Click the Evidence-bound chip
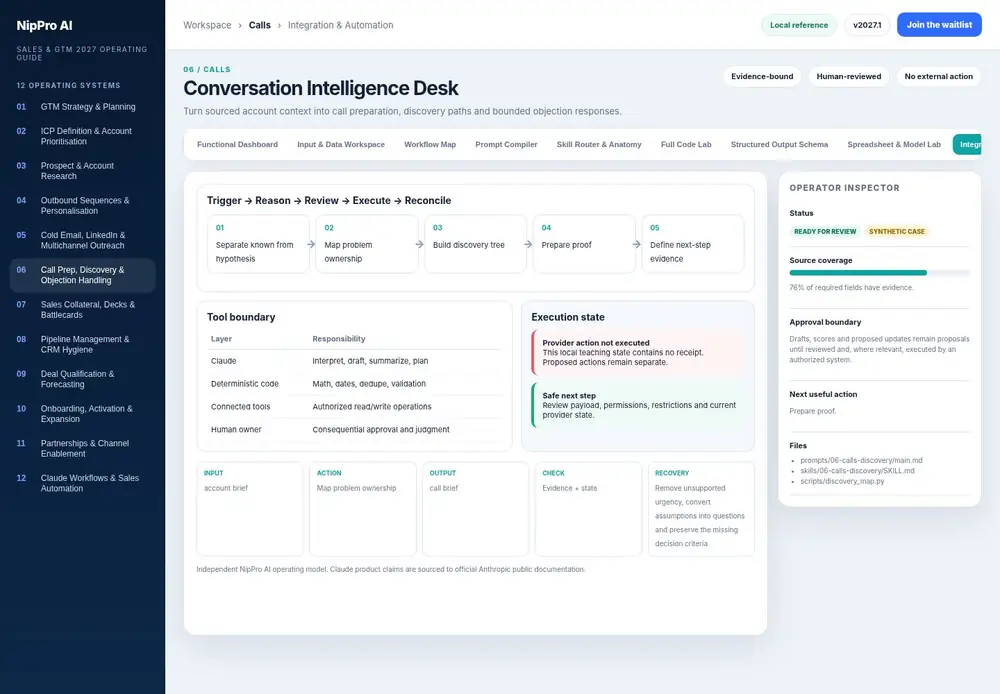 coord(762,77)
